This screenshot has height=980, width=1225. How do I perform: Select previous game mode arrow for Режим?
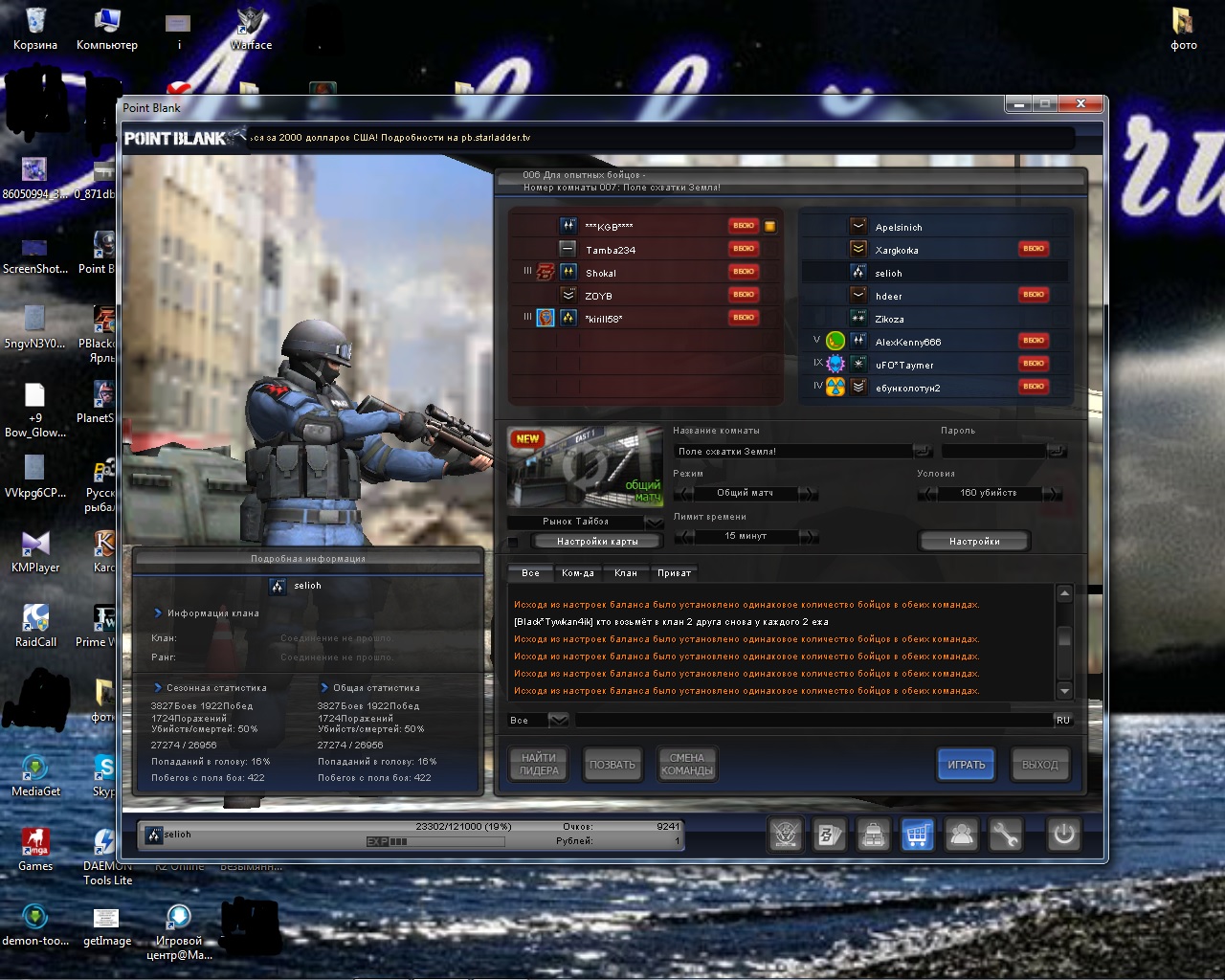(x=683, y=494)
